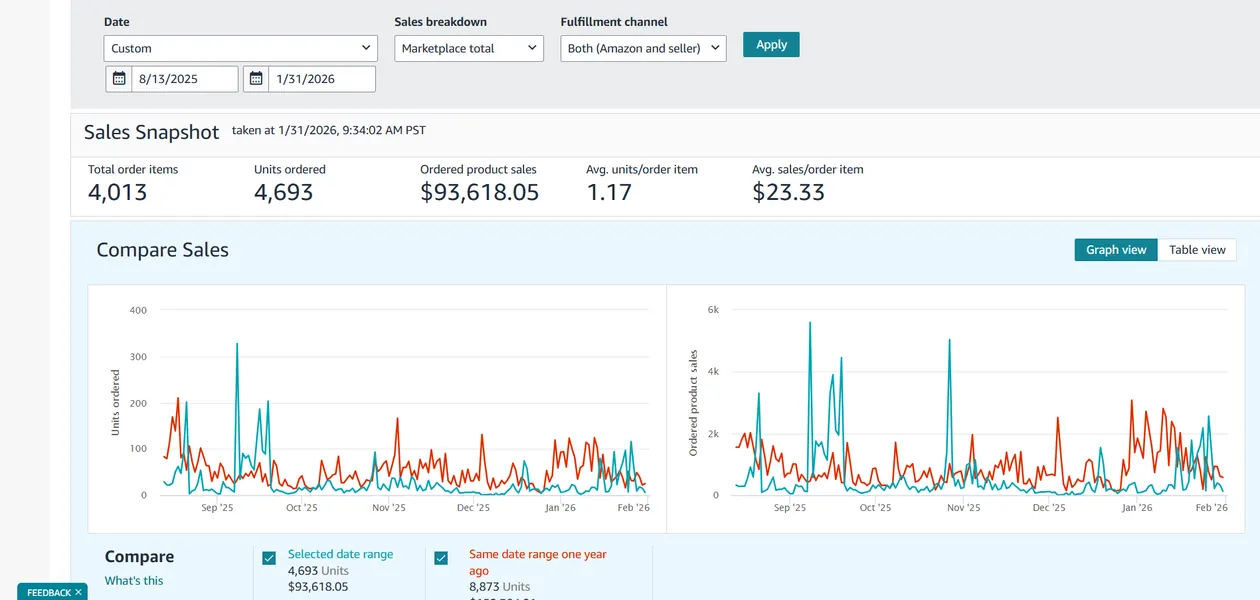Click the 8,873 Units figure
This screenshot has height=600, width=1260.
pyautogui.click(x=500, y=587)
